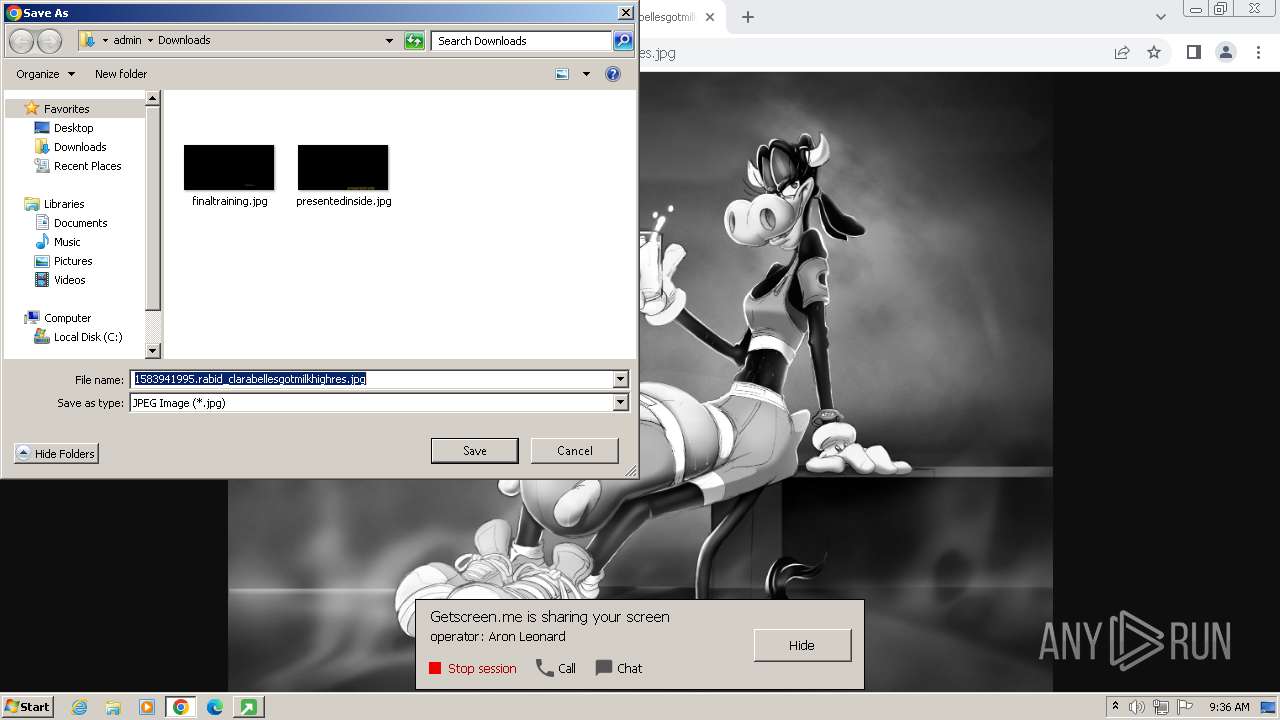Select Libraries in navigation pane
Image resolution: width=1280 pixels, height=720 pixels.
click(x=64, y=204)
